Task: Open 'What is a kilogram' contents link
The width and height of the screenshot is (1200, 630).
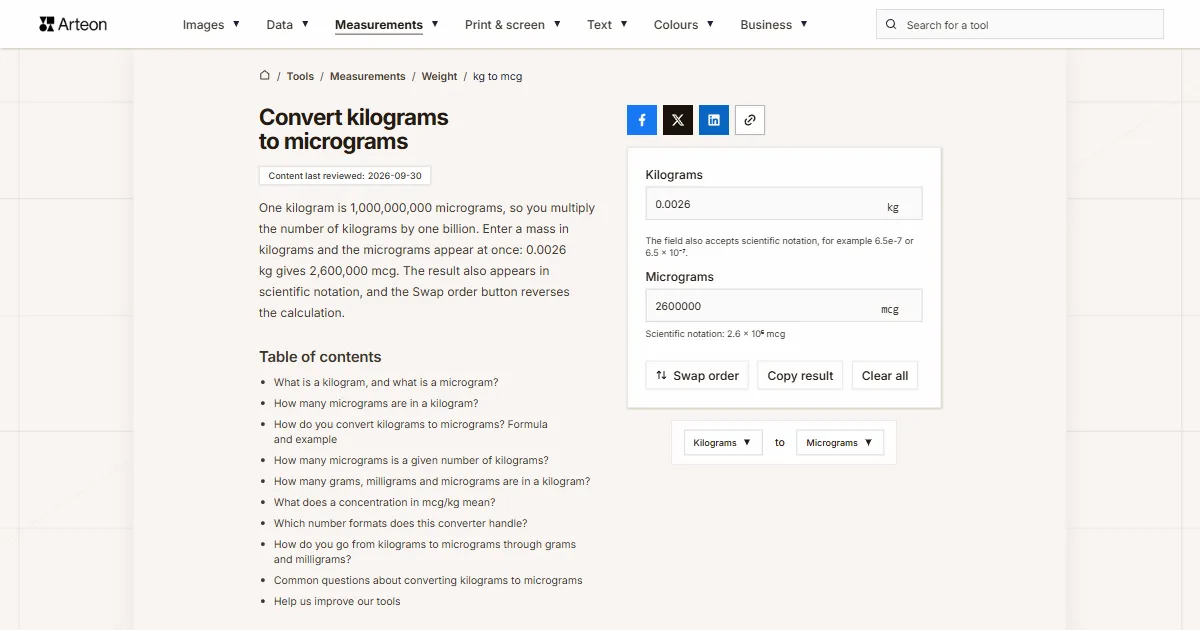Action: pyautogui.click(x=386, y=382)
